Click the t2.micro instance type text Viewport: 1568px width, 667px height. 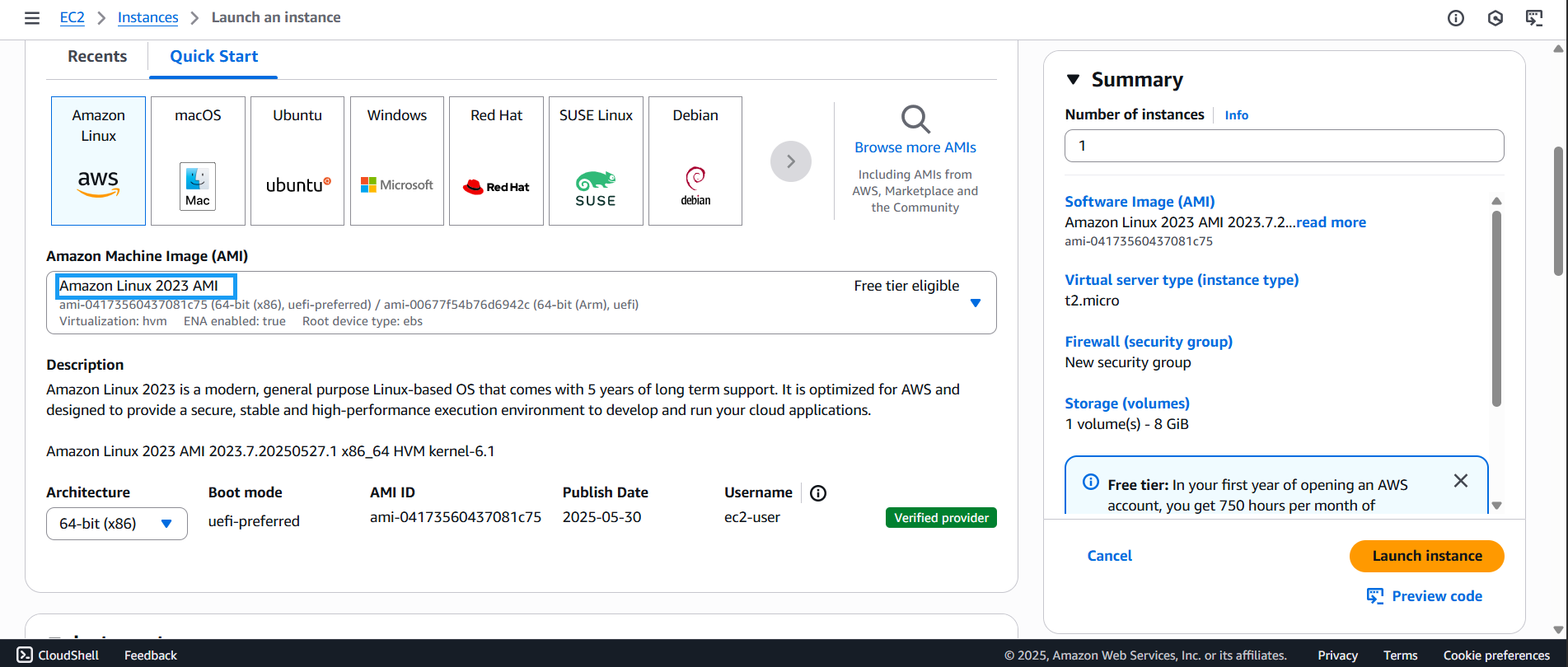coord(1092,301)
